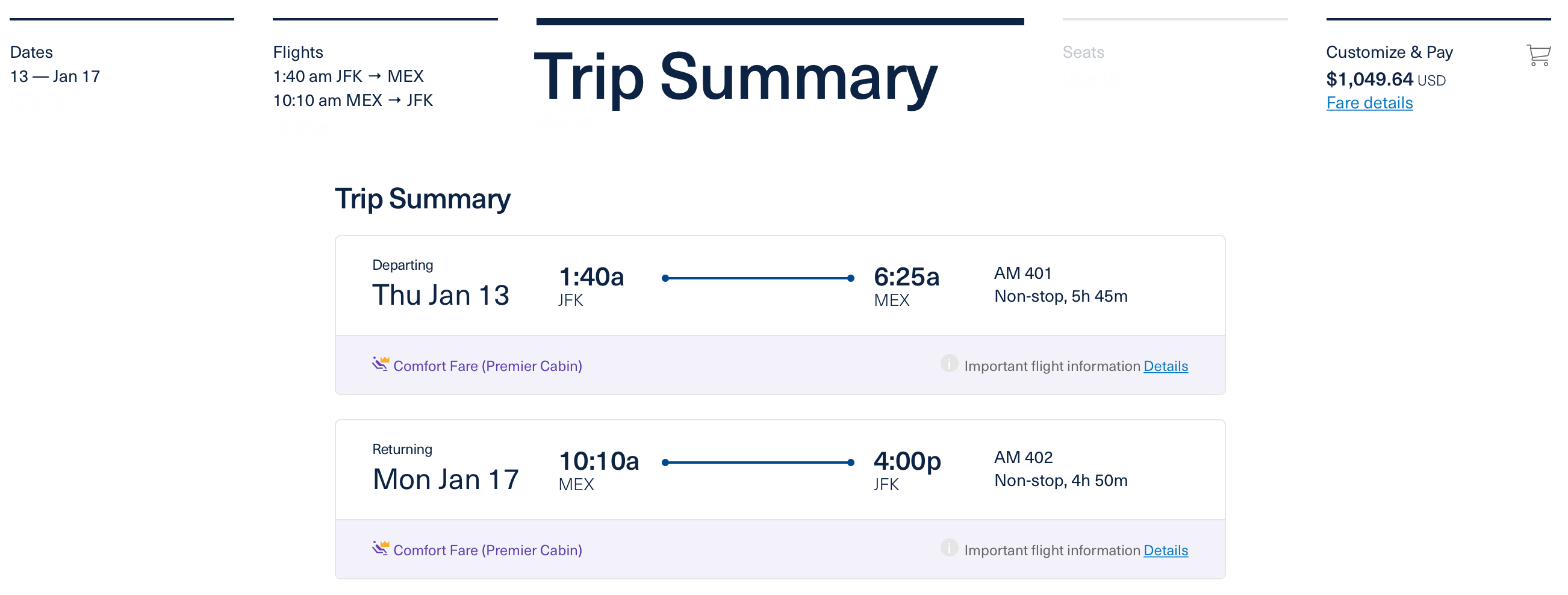Go to the Seats step
1568x595 pixels.
pyautogui.click(x=1083, y=52)
